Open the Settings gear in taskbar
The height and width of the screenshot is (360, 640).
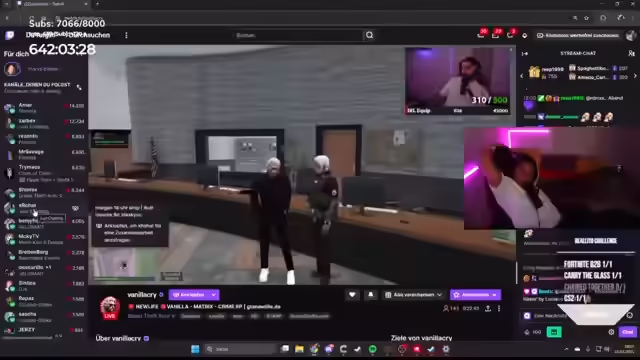pyautogui.click(x=446, y=349)
